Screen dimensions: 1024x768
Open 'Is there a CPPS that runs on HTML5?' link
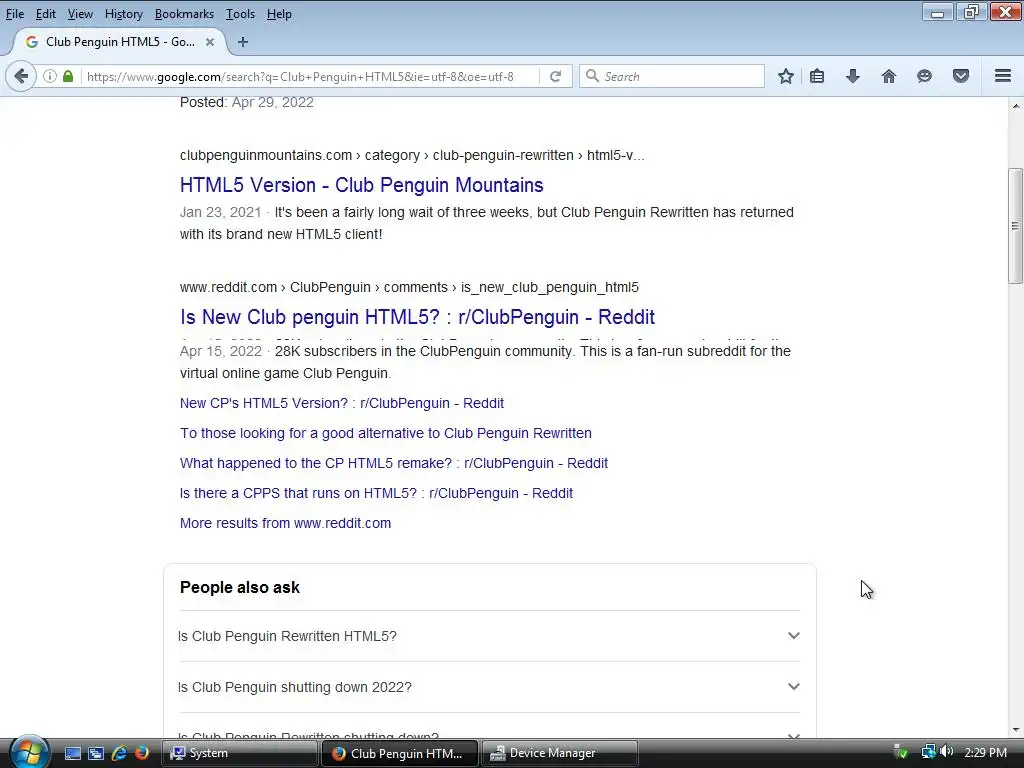376,493
